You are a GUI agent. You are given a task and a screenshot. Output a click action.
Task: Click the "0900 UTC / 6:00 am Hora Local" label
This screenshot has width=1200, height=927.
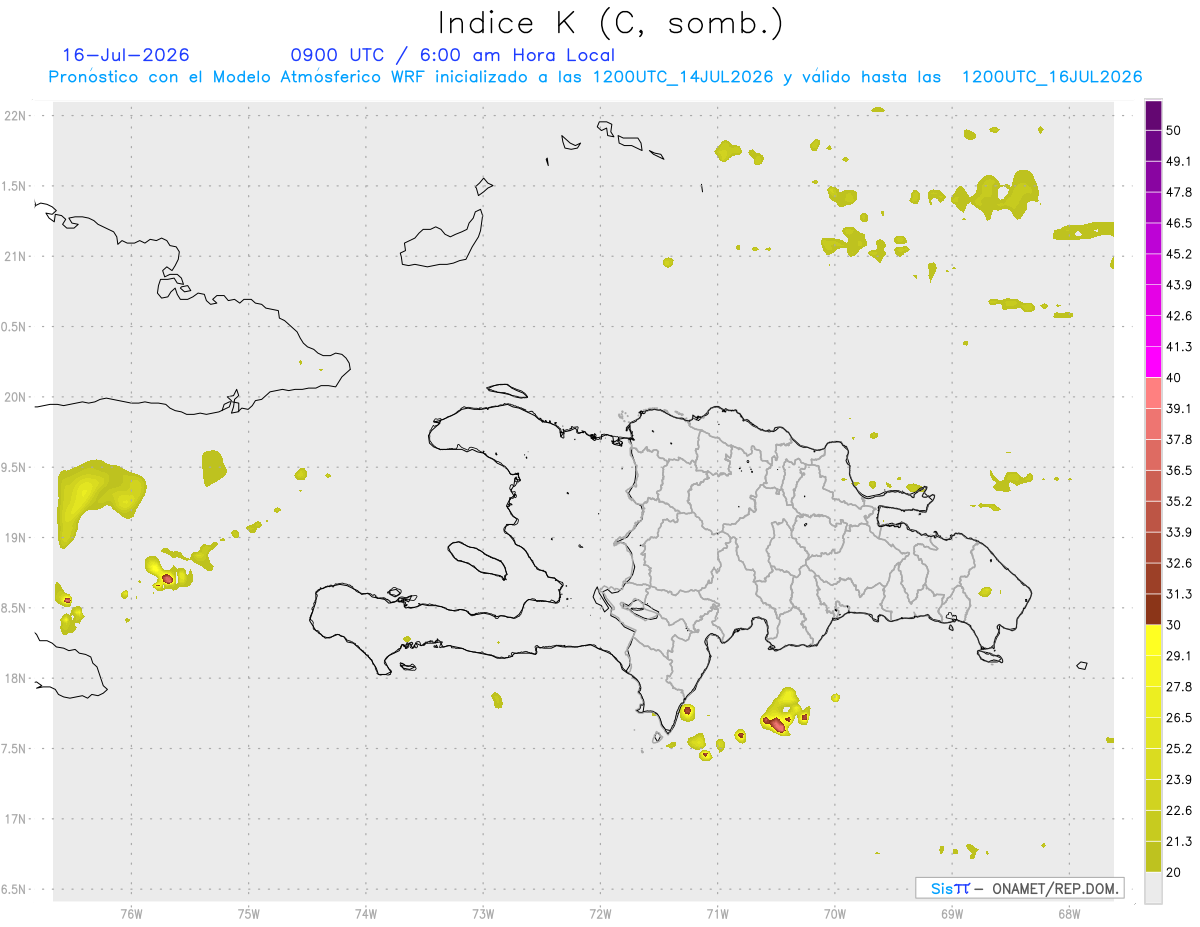point(453,55)
